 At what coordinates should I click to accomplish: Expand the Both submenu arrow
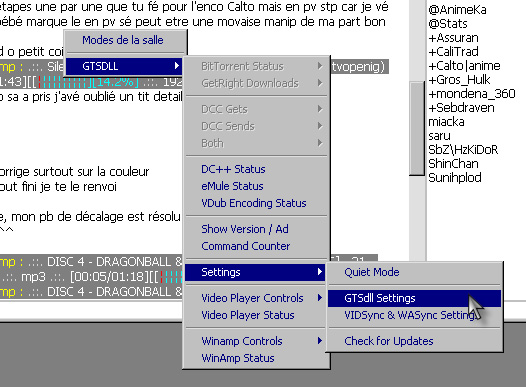[x=320, y=143]
